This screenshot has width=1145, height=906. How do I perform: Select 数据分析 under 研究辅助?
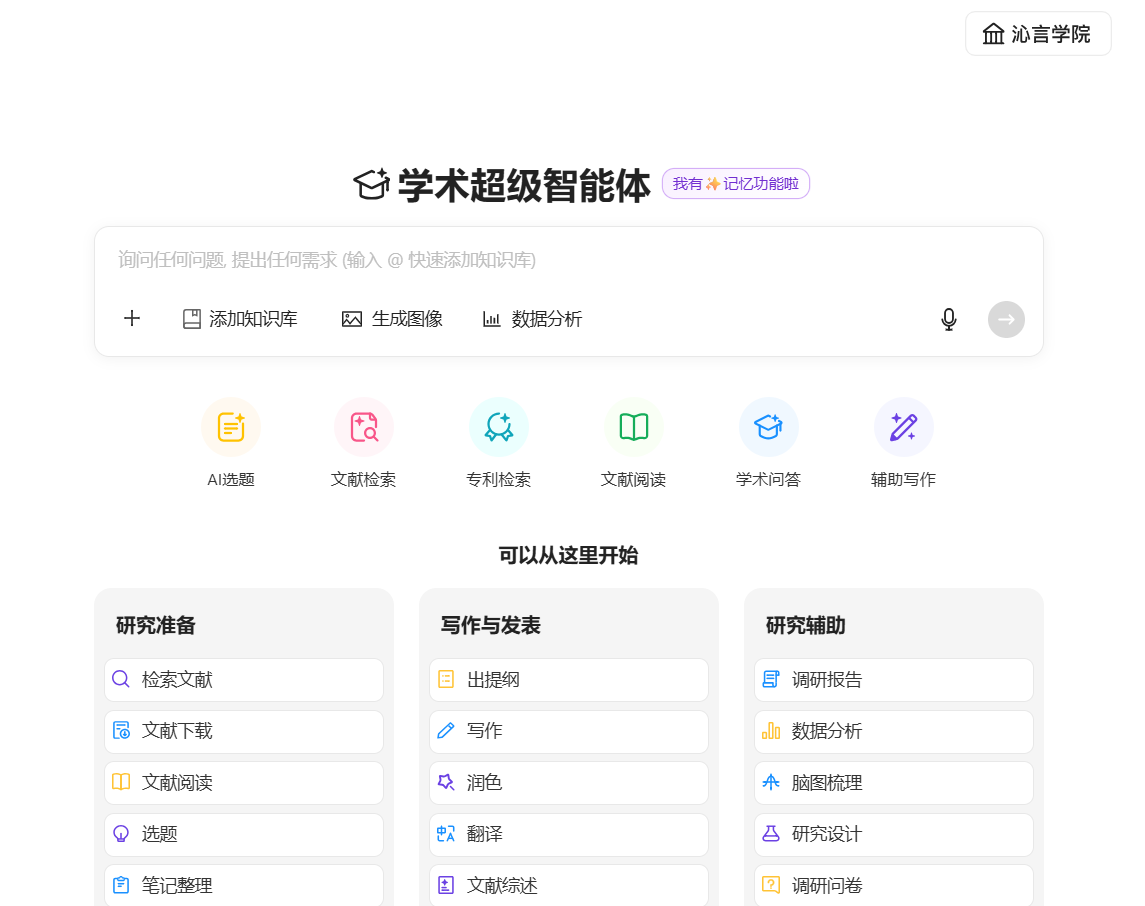[x=894, y=731]
